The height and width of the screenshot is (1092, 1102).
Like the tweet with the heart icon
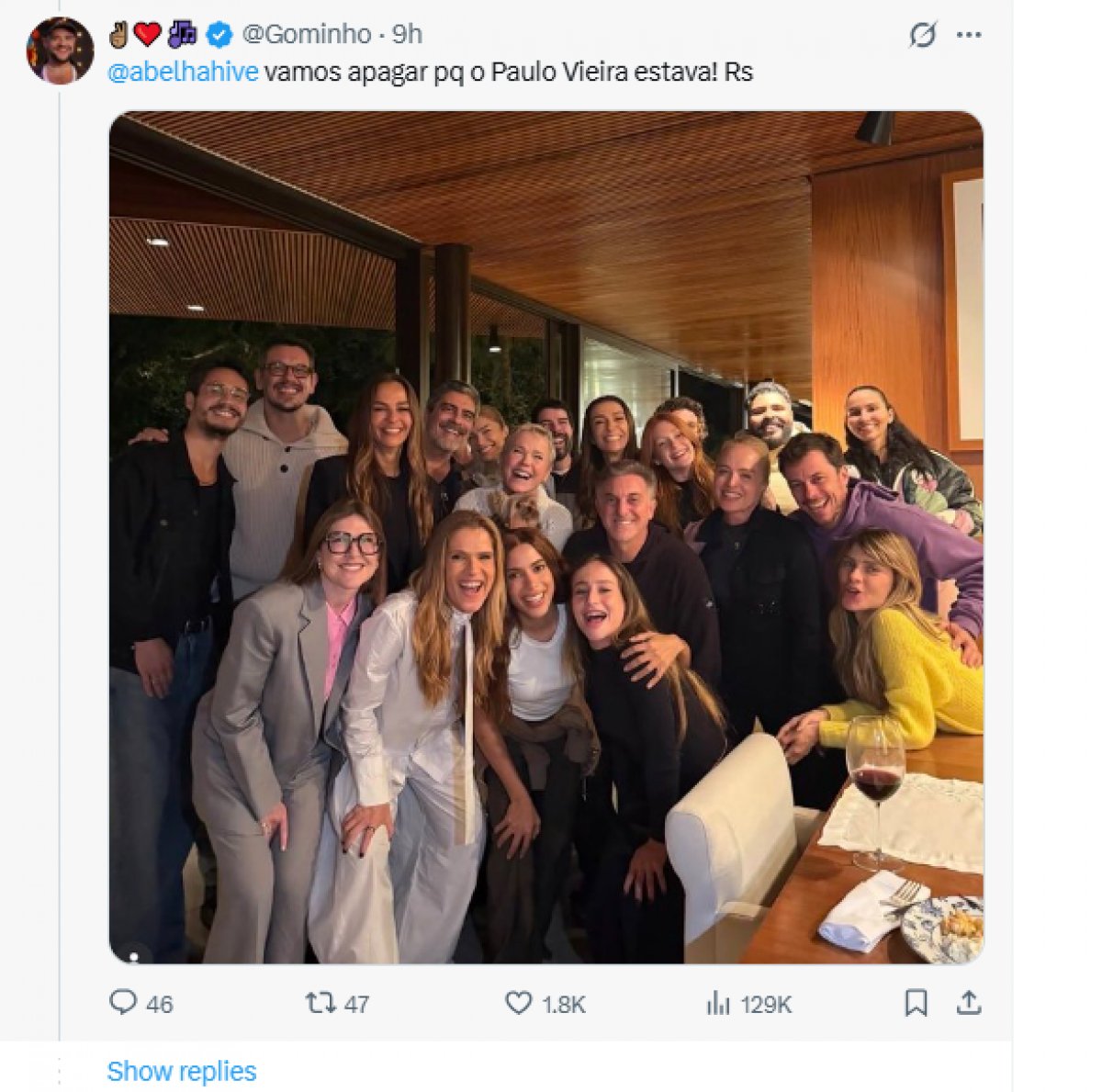(519, 1003)
